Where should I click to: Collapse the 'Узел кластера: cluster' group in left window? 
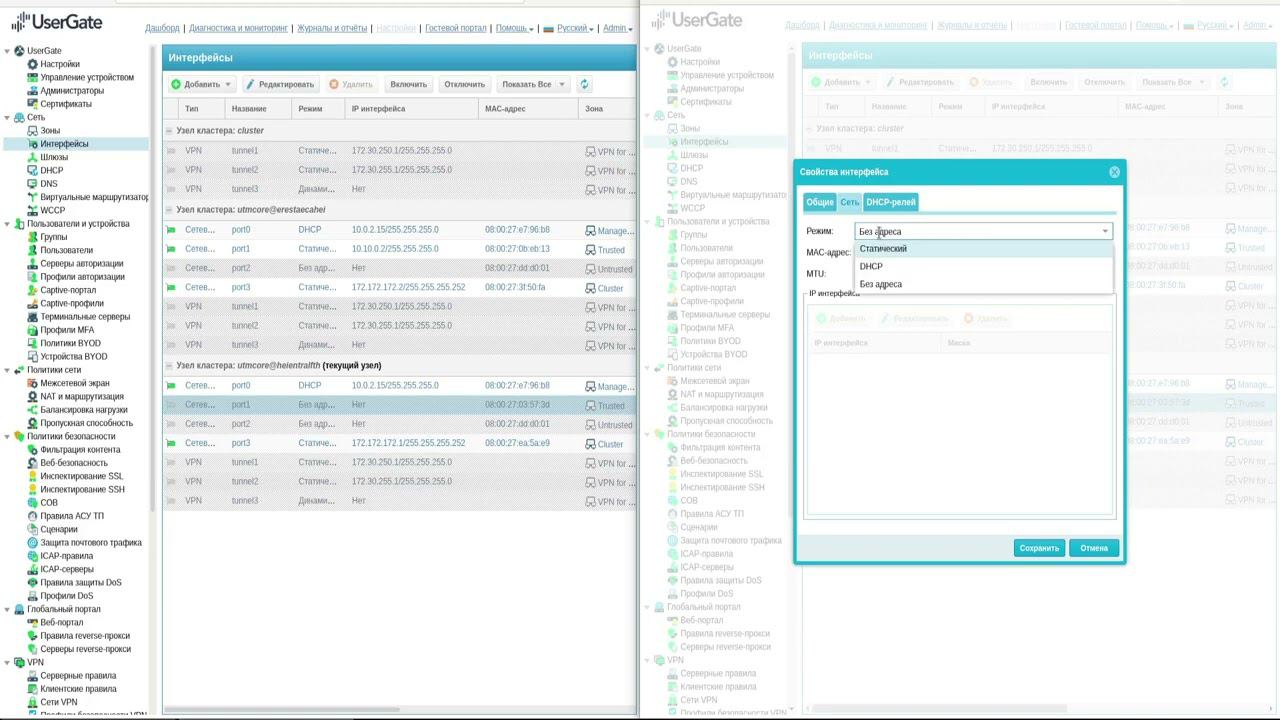169,131
